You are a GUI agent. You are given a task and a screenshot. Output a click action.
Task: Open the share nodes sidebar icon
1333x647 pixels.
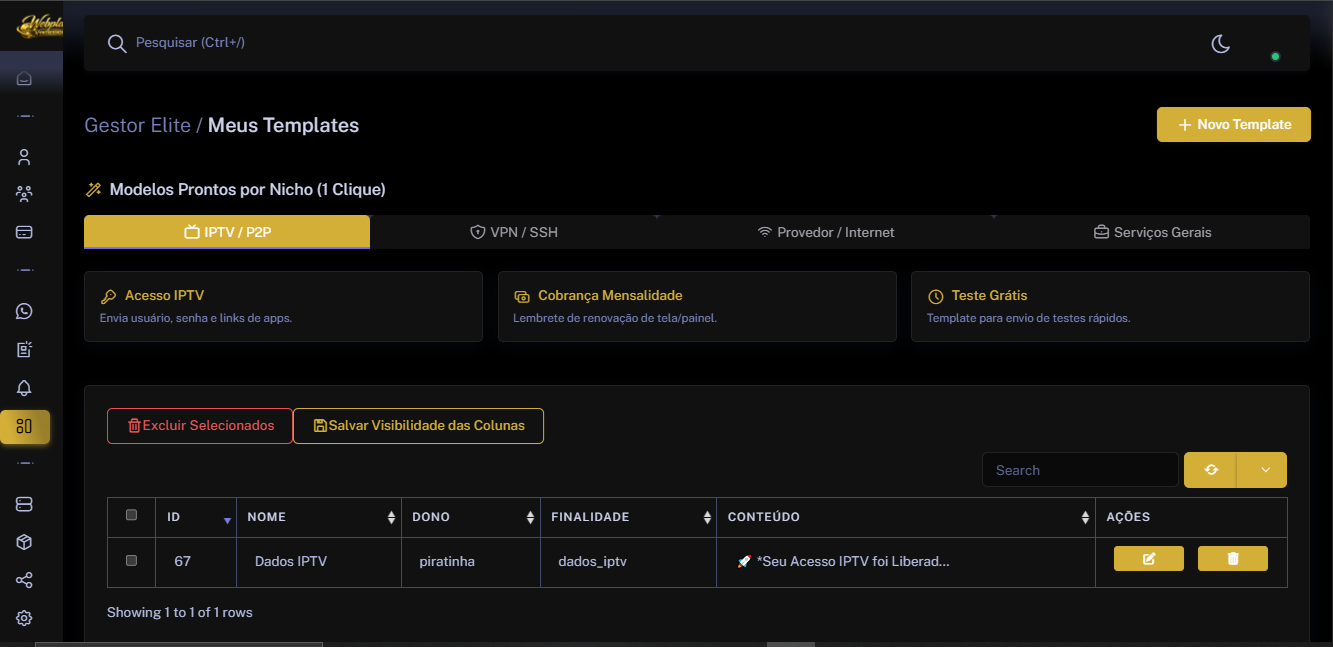click(24, 580)
